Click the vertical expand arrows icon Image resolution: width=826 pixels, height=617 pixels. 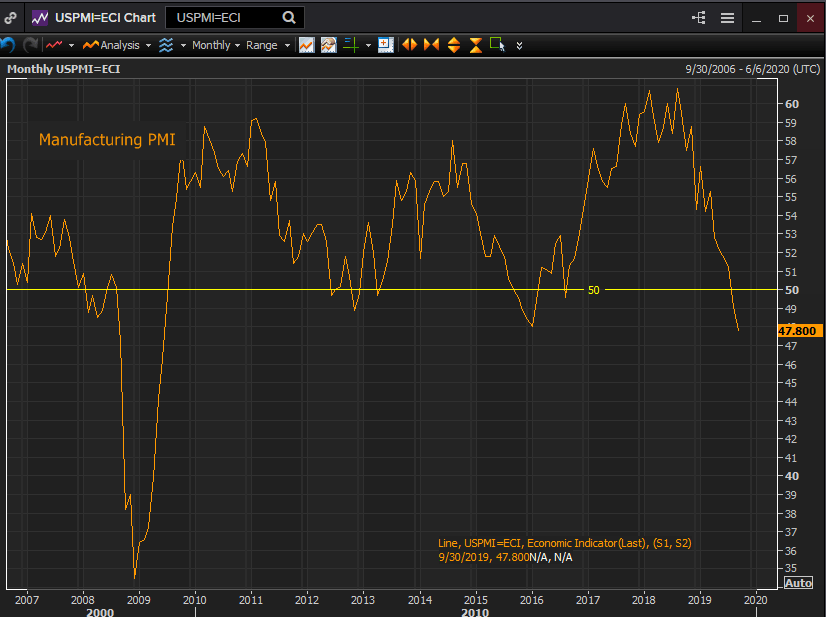click(x=454, y=45)
